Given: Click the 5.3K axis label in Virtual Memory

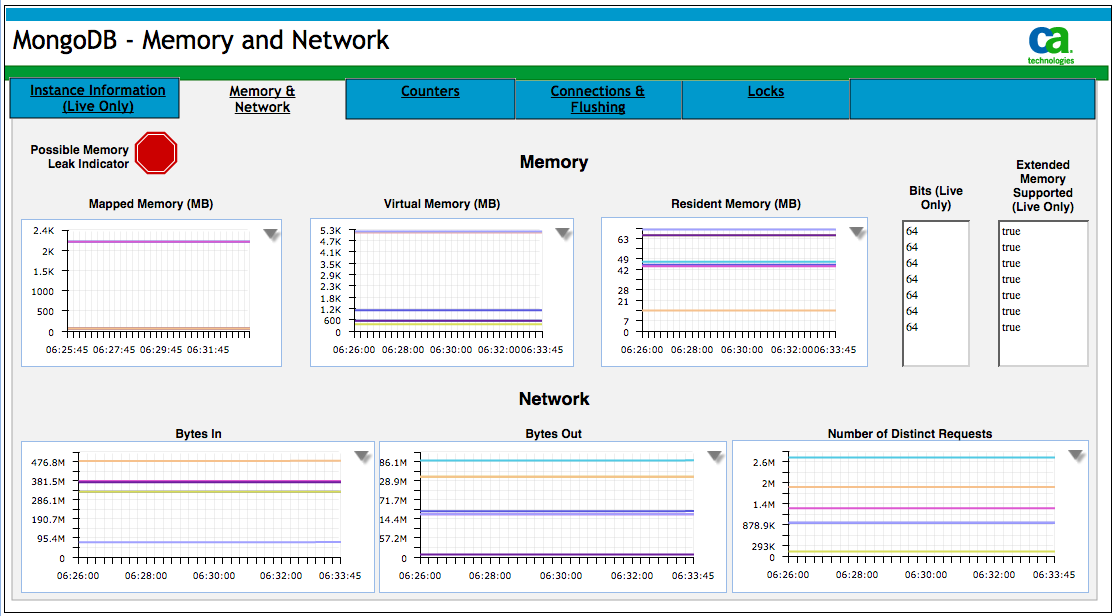Looking at the screenshot, I should point(331,231).
